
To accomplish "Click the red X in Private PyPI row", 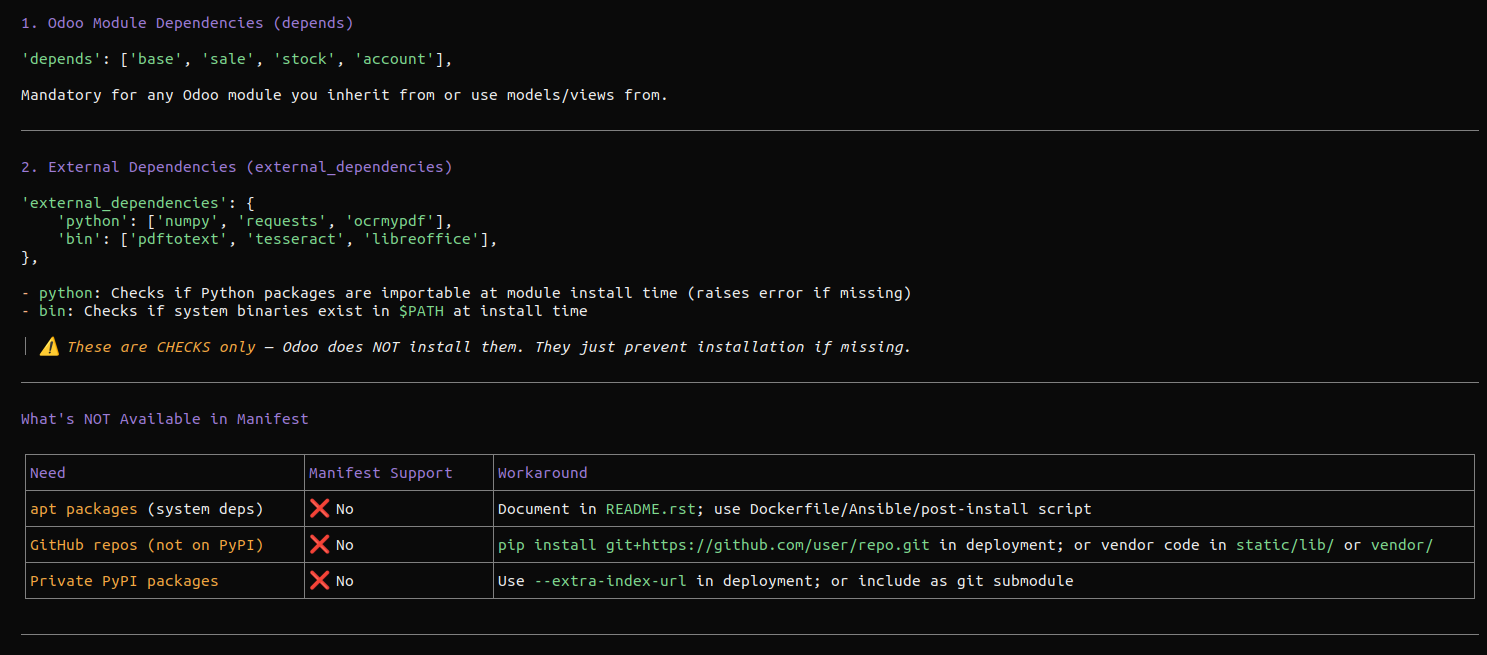I will point(320,581).
